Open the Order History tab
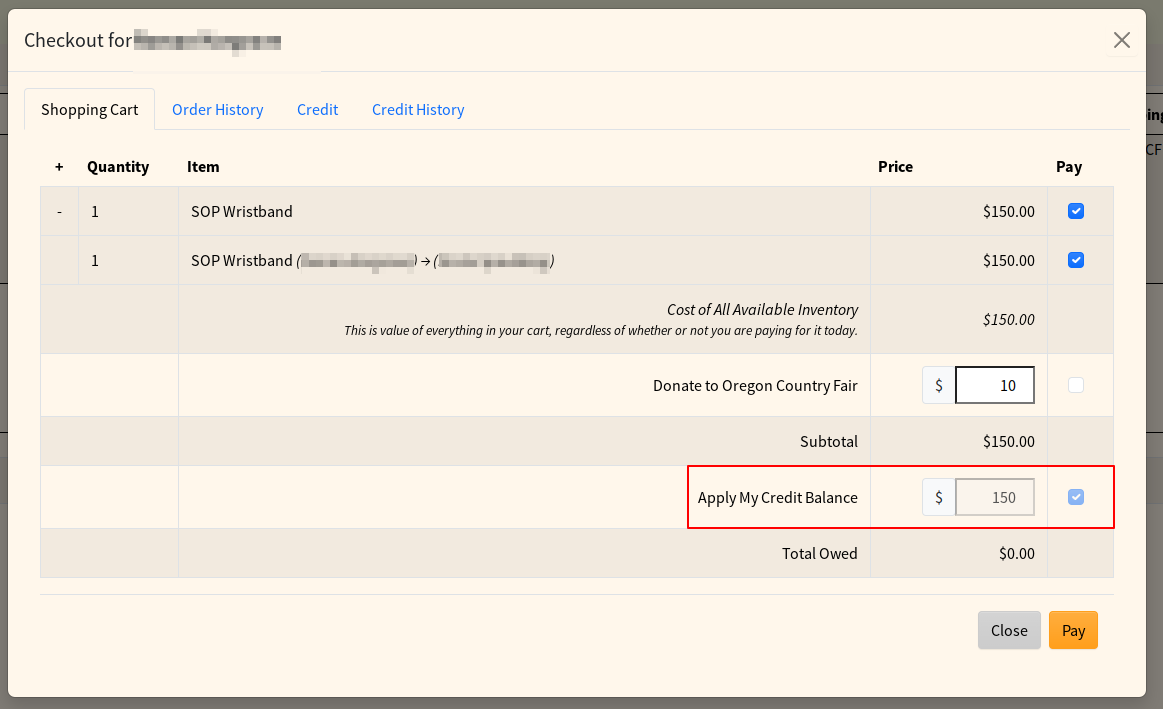 pos(217,110)
